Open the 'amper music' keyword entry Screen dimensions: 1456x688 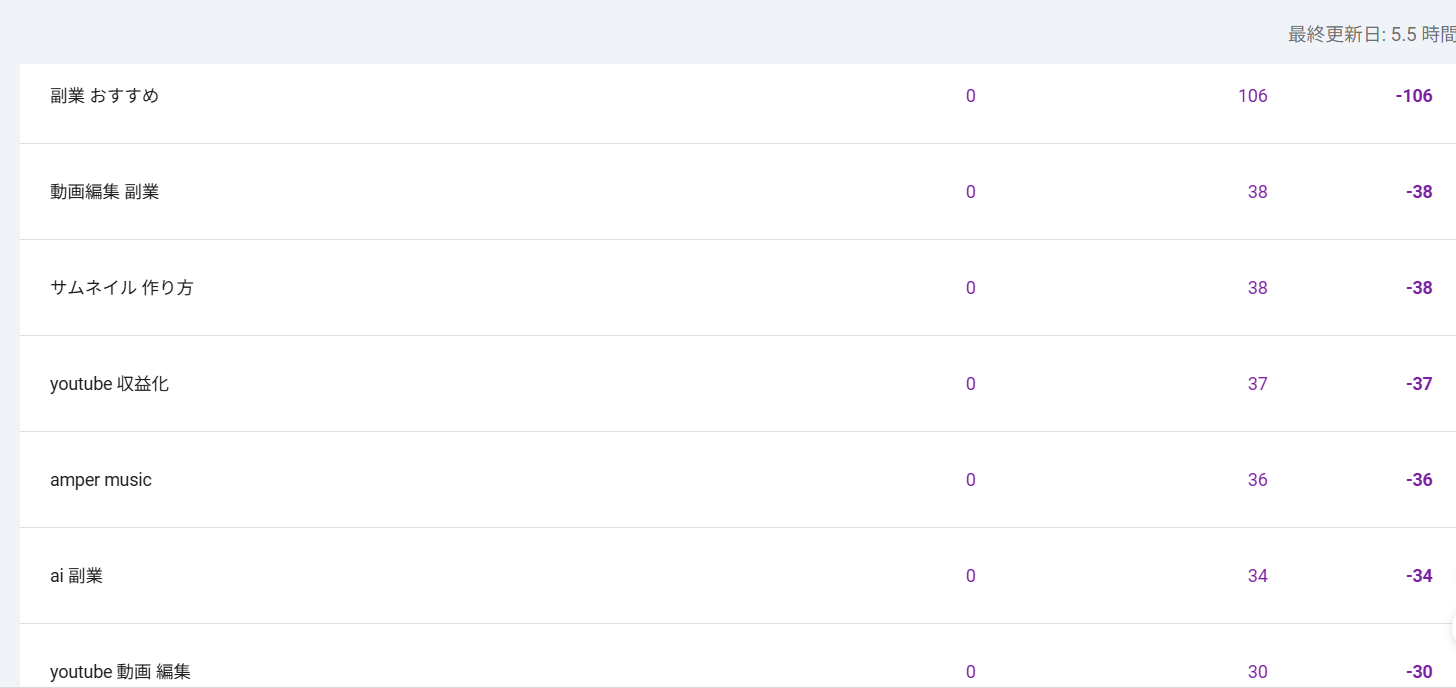click(x=101, y=480)
